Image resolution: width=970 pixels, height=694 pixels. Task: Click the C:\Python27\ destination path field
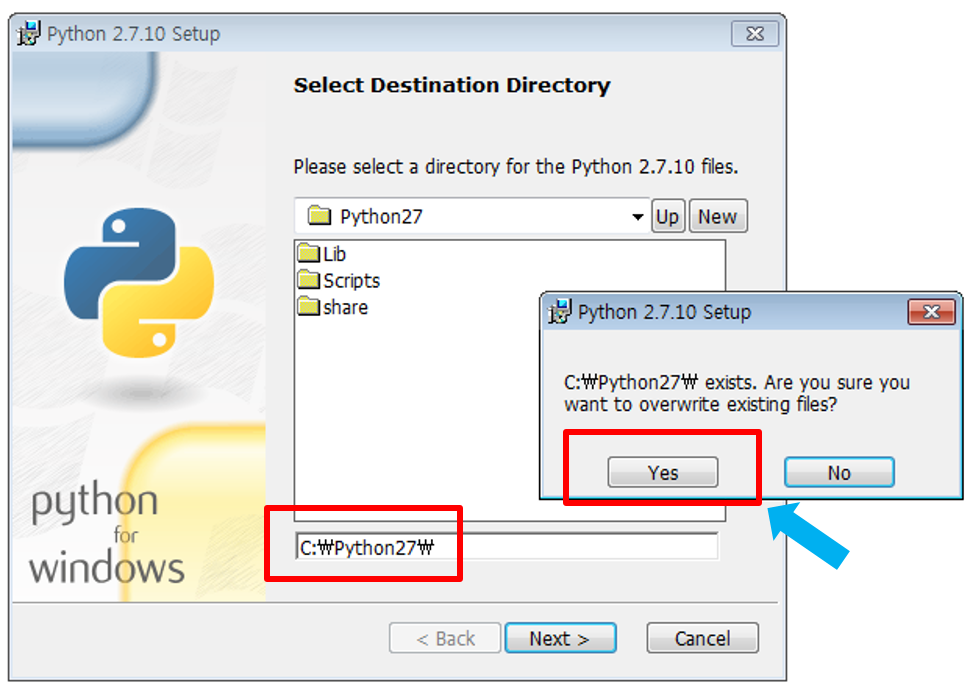tap(506, 547)
